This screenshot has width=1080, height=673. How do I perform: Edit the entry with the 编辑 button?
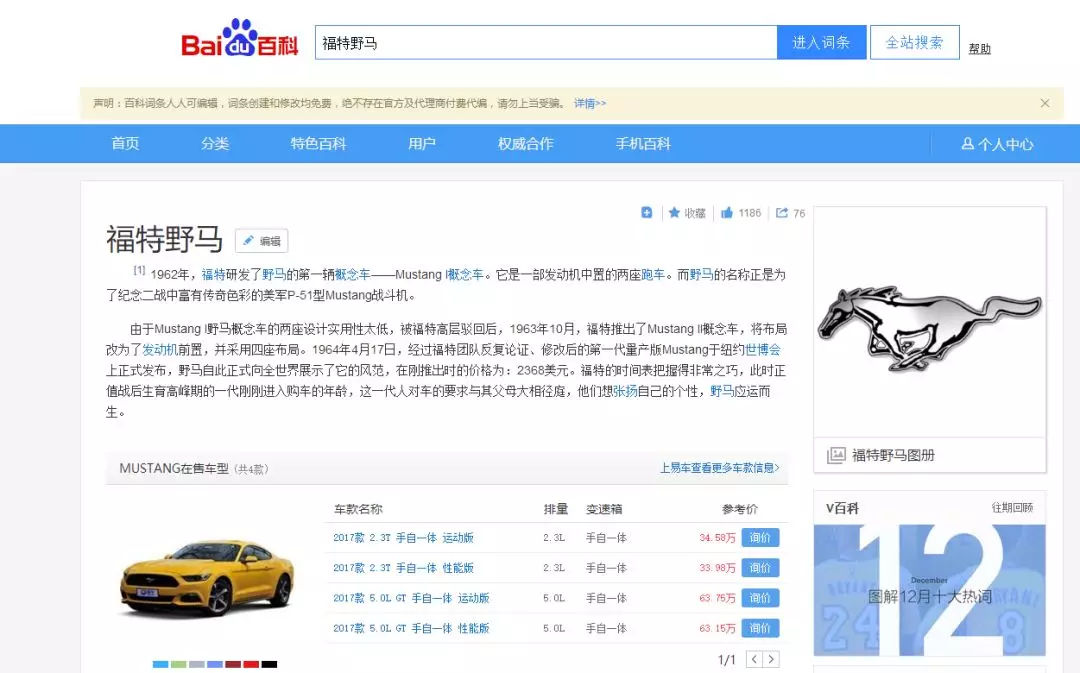pos(262,241)
